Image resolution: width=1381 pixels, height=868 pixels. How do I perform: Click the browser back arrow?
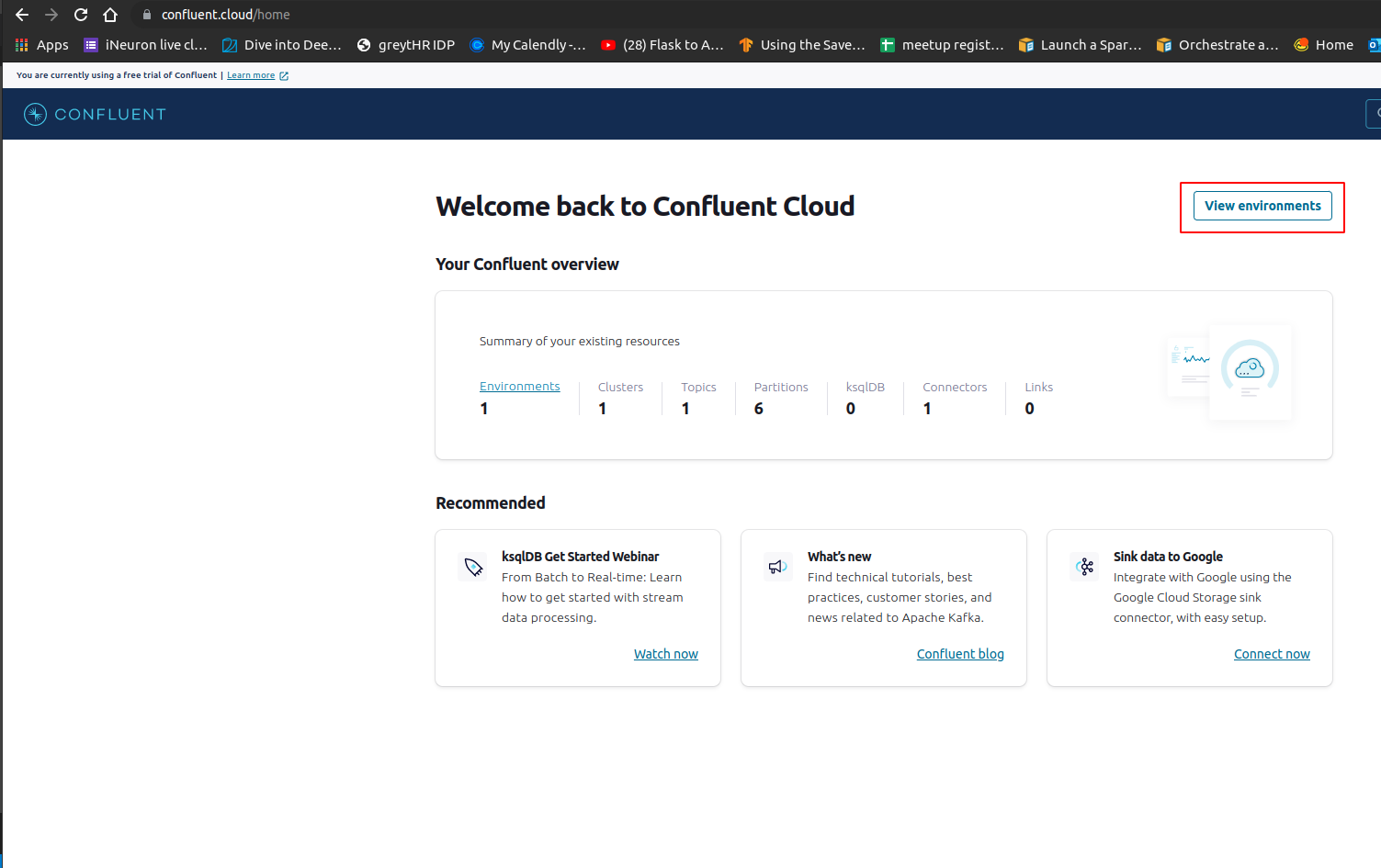pos(21,14)
